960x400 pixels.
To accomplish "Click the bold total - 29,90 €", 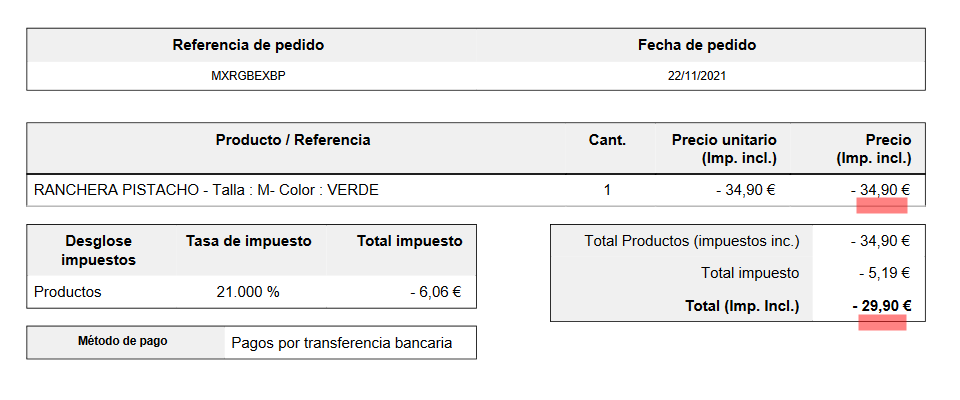I will (x=882, y=306).
